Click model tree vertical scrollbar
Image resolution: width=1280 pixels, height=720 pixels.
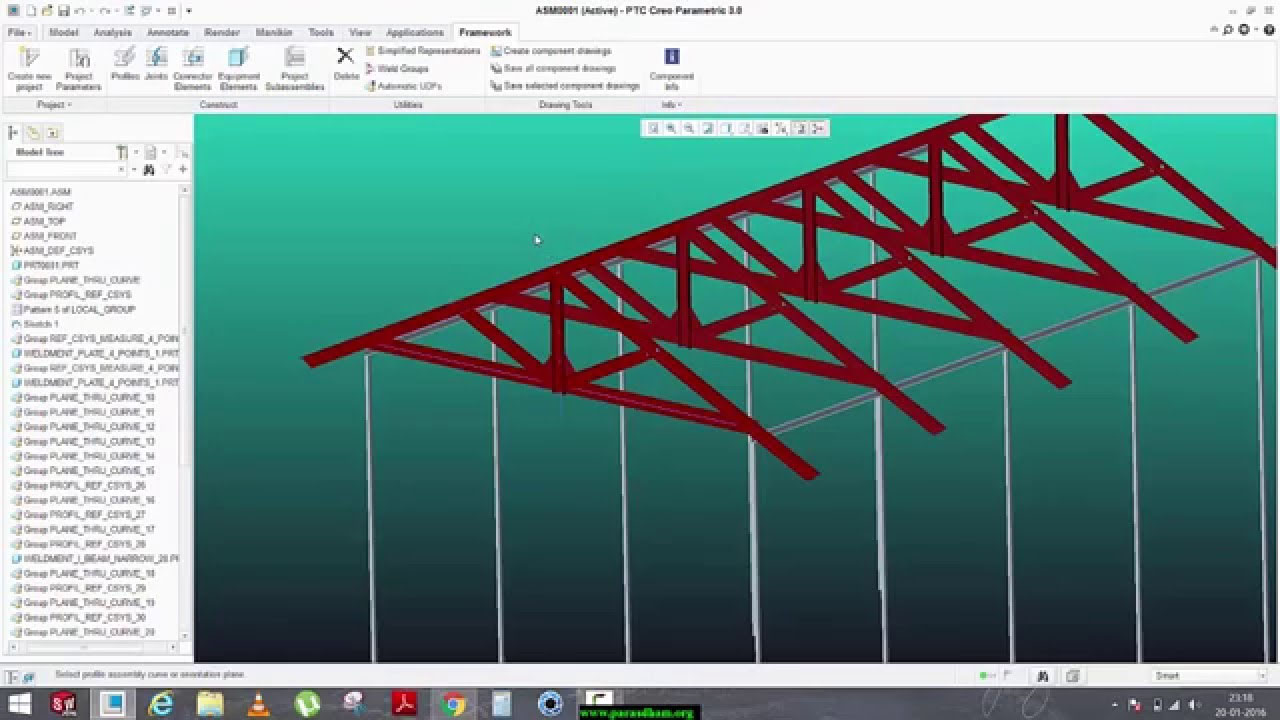point(185,410)
